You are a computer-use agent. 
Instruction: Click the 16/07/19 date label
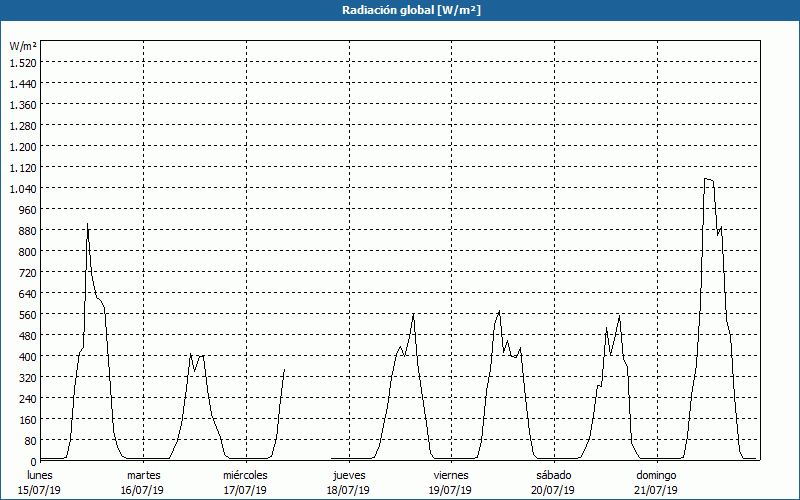(x=142, y=490)
